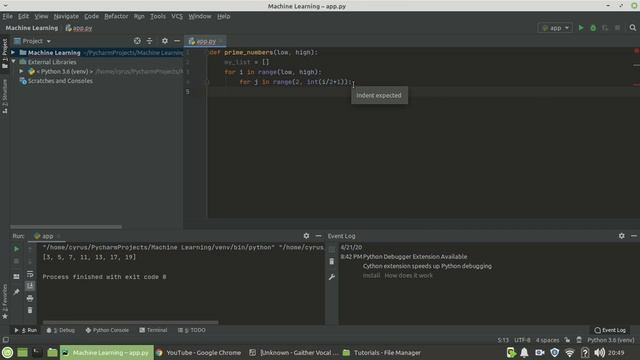Open the Favorites side tab
The image size is (640, 360).
pyautogui.click(x=4, y=302)
